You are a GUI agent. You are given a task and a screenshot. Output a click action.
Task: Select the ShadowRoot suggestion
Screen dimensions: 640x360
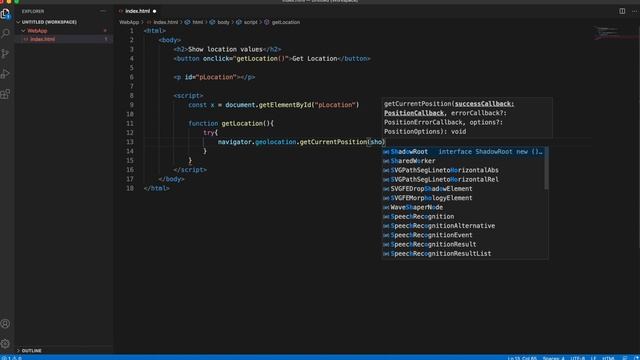pos(463,152)
